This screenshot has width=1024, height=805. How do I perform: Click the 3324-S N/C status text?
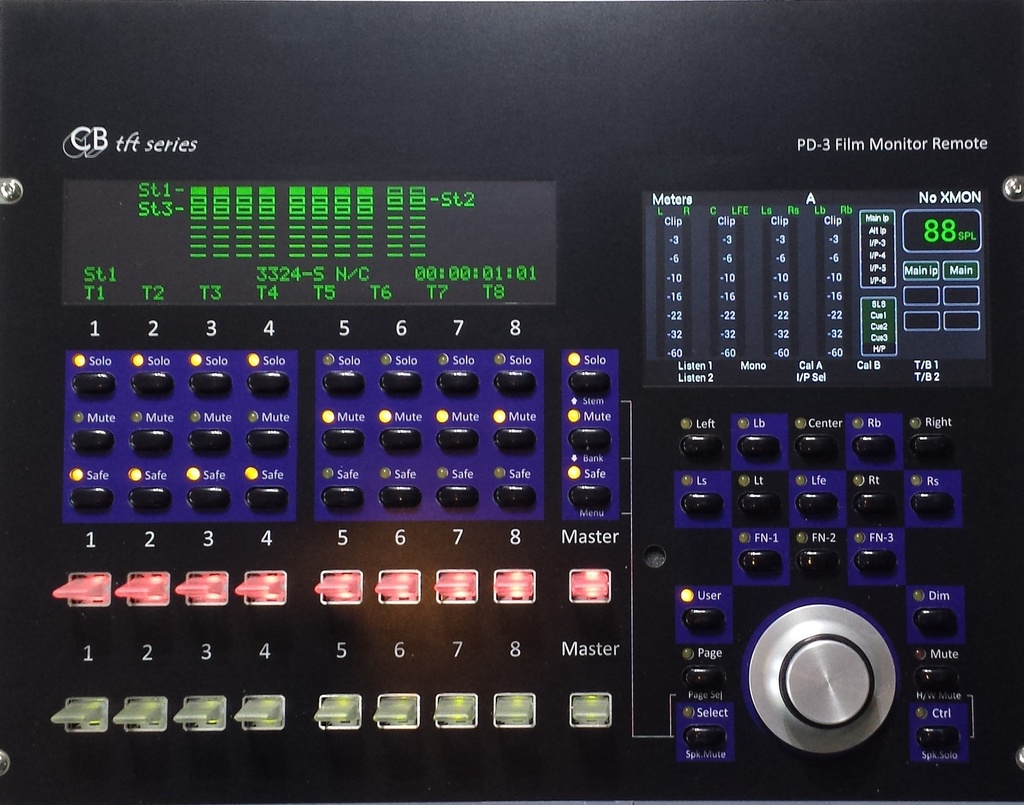312,274
